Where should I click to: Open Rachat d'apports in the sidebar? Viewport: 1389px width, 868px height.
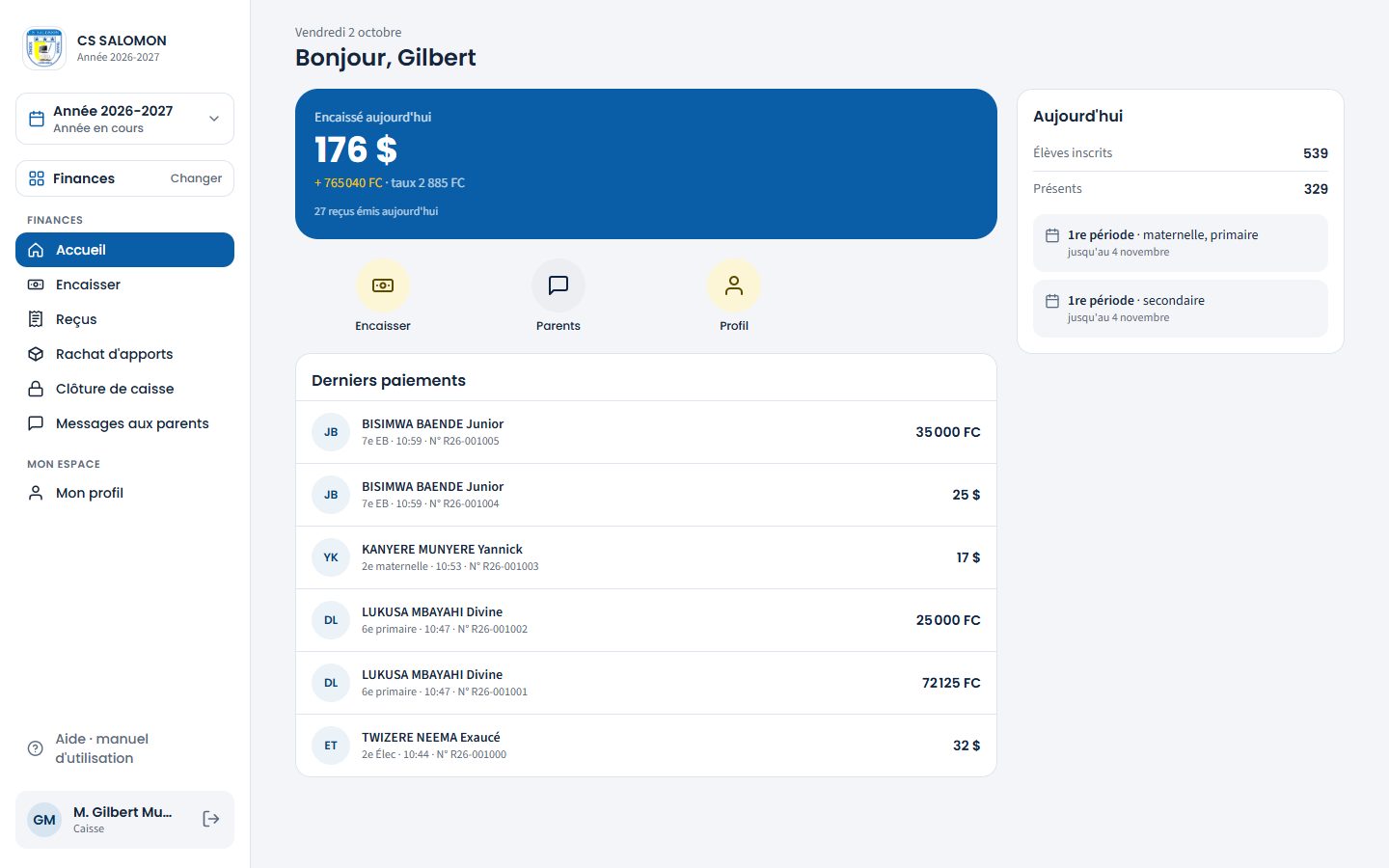pyautogui.click(x=124, y=354)
